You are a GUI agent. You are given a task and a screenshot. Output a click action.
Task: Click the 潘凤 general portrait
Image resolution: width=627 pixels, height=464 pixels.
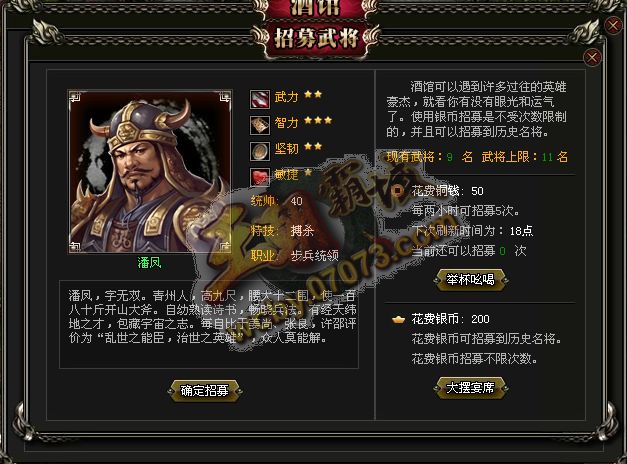click(150, 172)
